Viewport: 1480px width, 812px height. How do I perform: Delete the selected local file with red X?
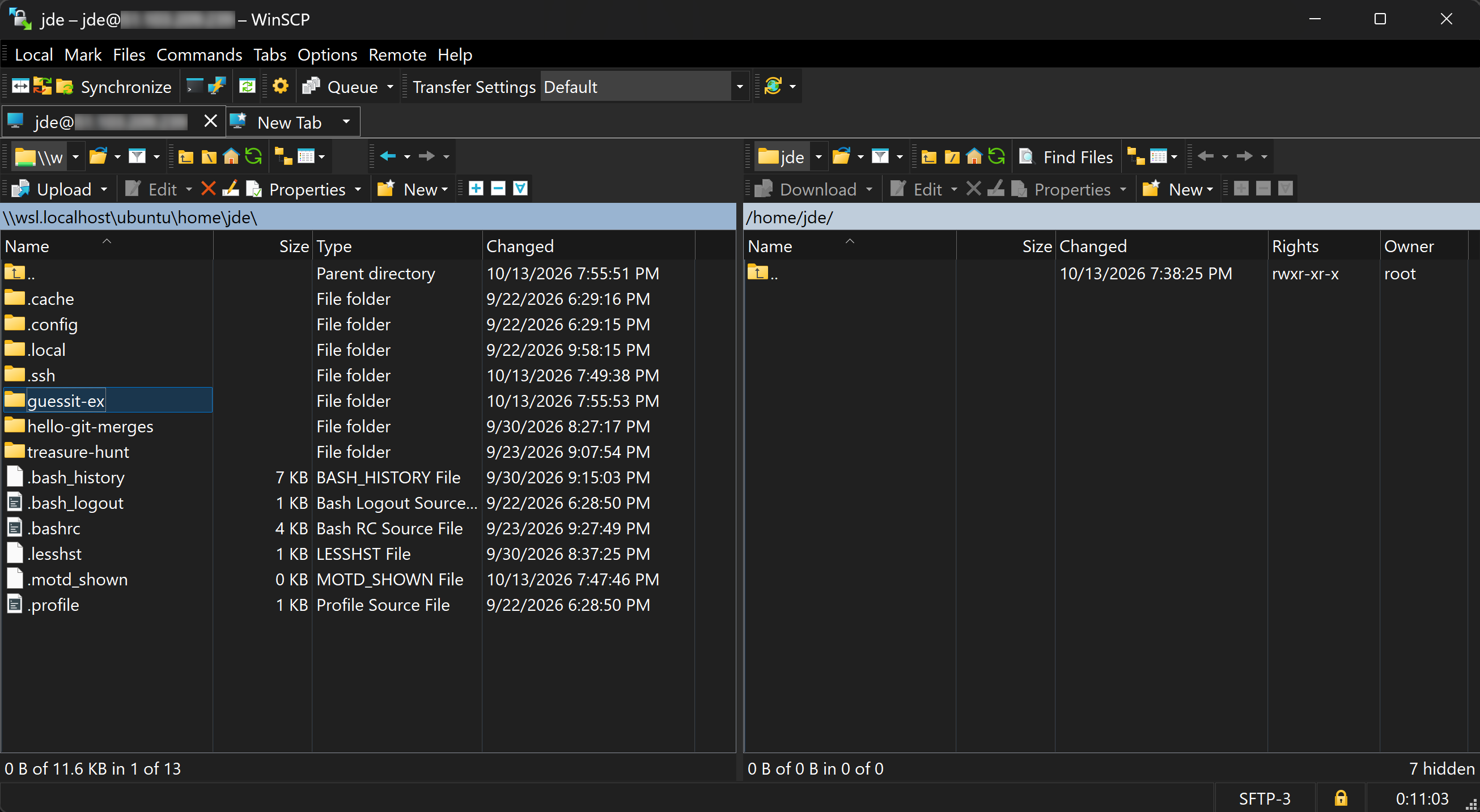click(209, 188)
